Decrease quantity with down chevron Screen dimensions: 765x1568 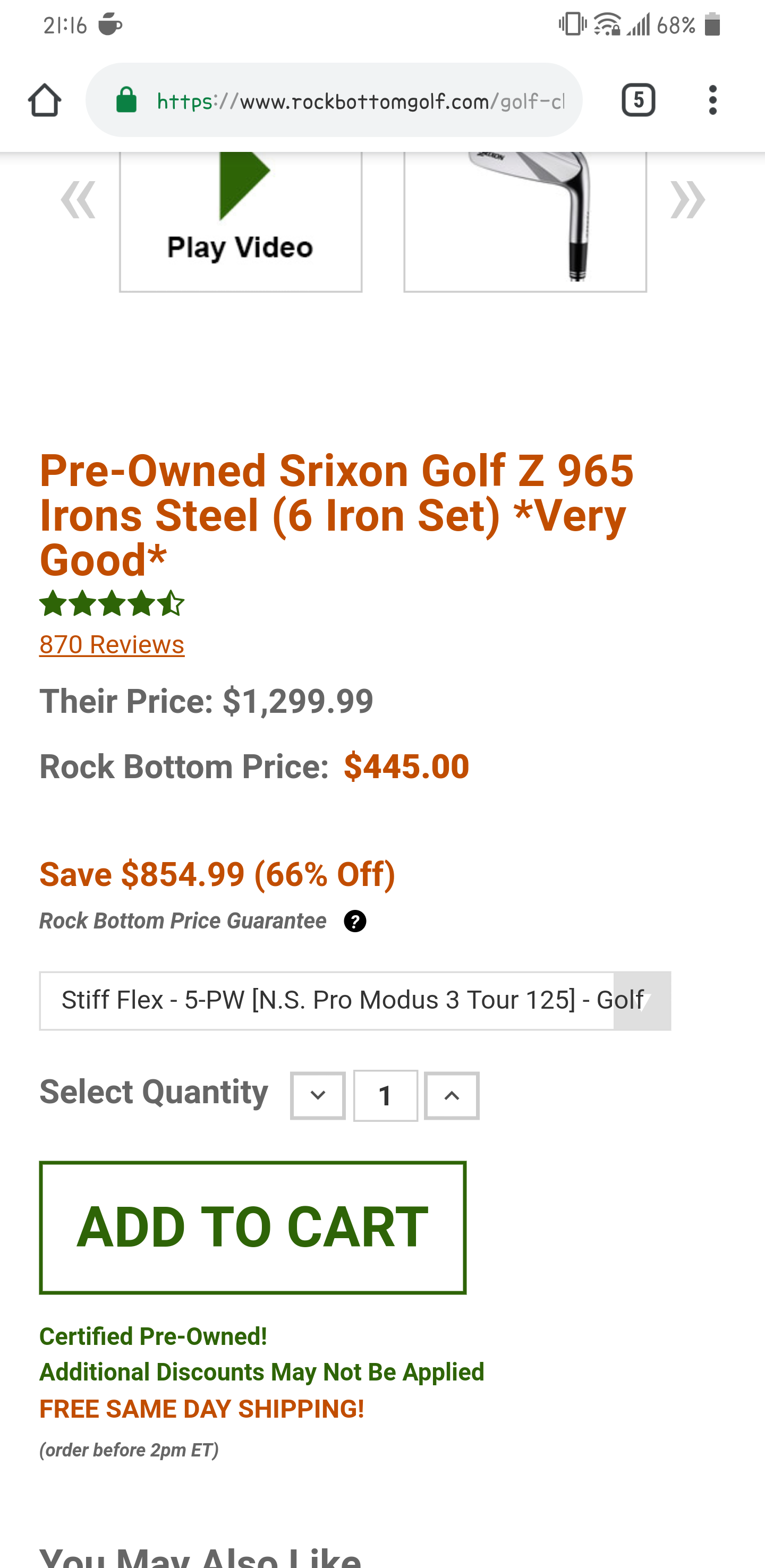tap(318, 1096)
